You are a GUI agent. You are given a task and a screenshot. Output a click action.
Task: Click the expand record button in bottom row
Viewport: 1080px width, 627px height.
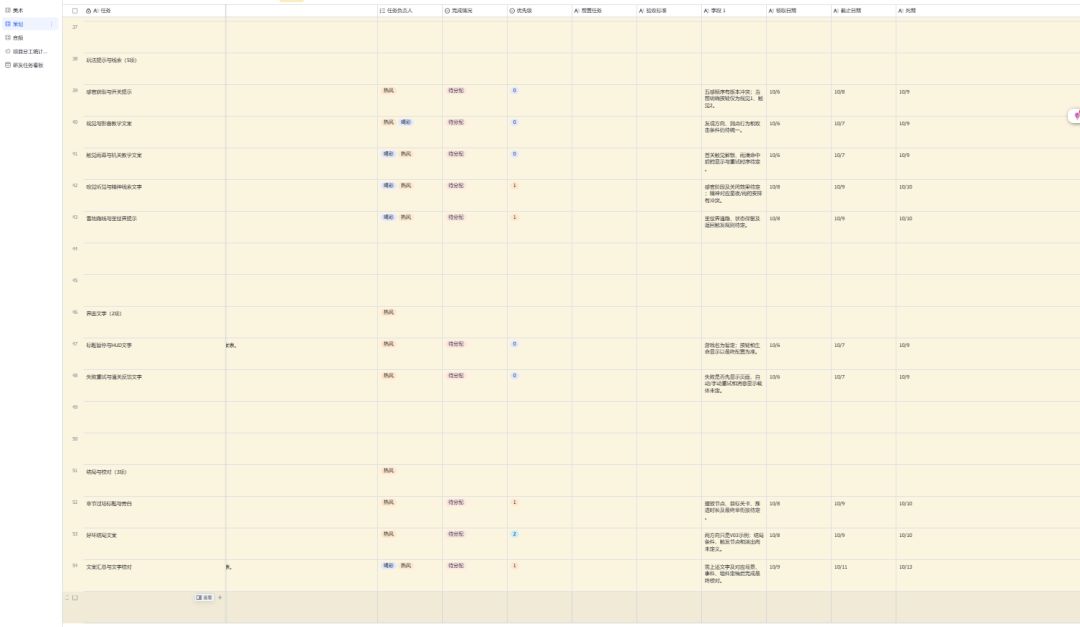(x=205, y=598)
